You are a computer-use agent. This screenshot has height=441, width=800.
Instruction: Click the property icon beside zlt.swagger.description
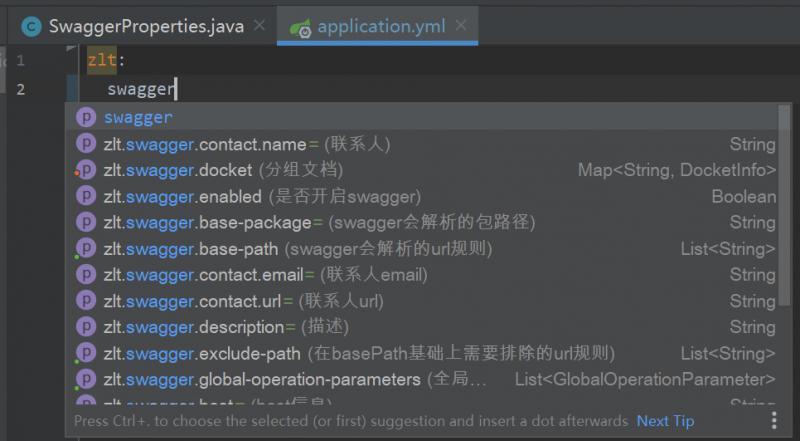[87, 327]
